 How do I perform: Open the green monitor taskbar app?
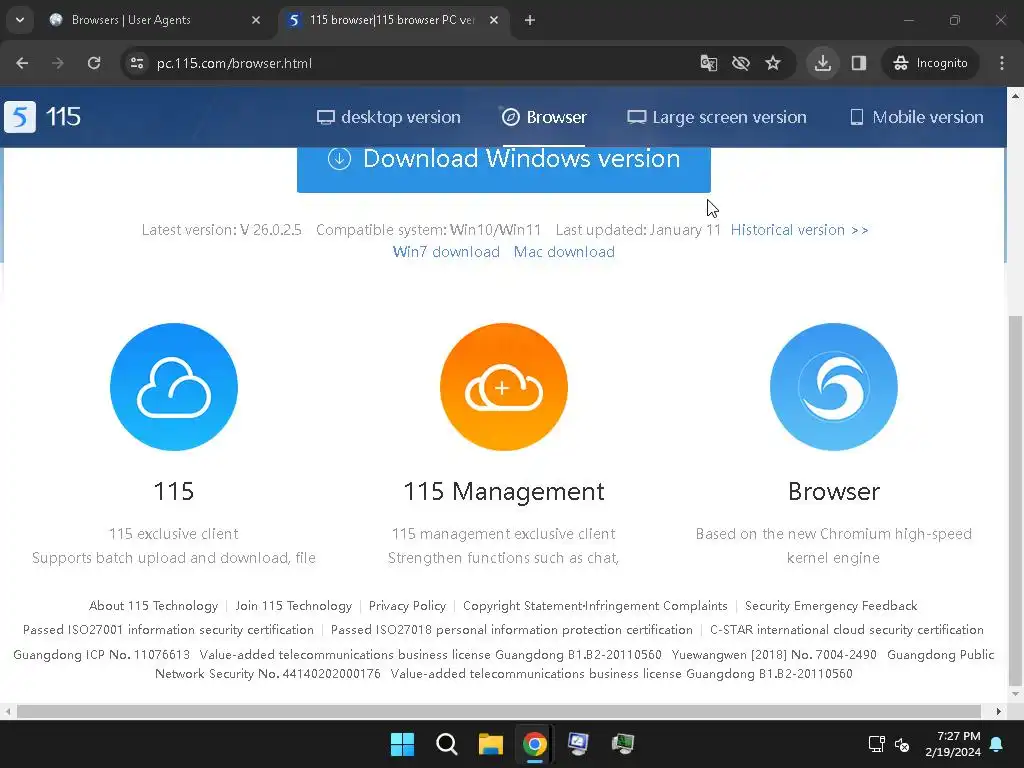622,744
